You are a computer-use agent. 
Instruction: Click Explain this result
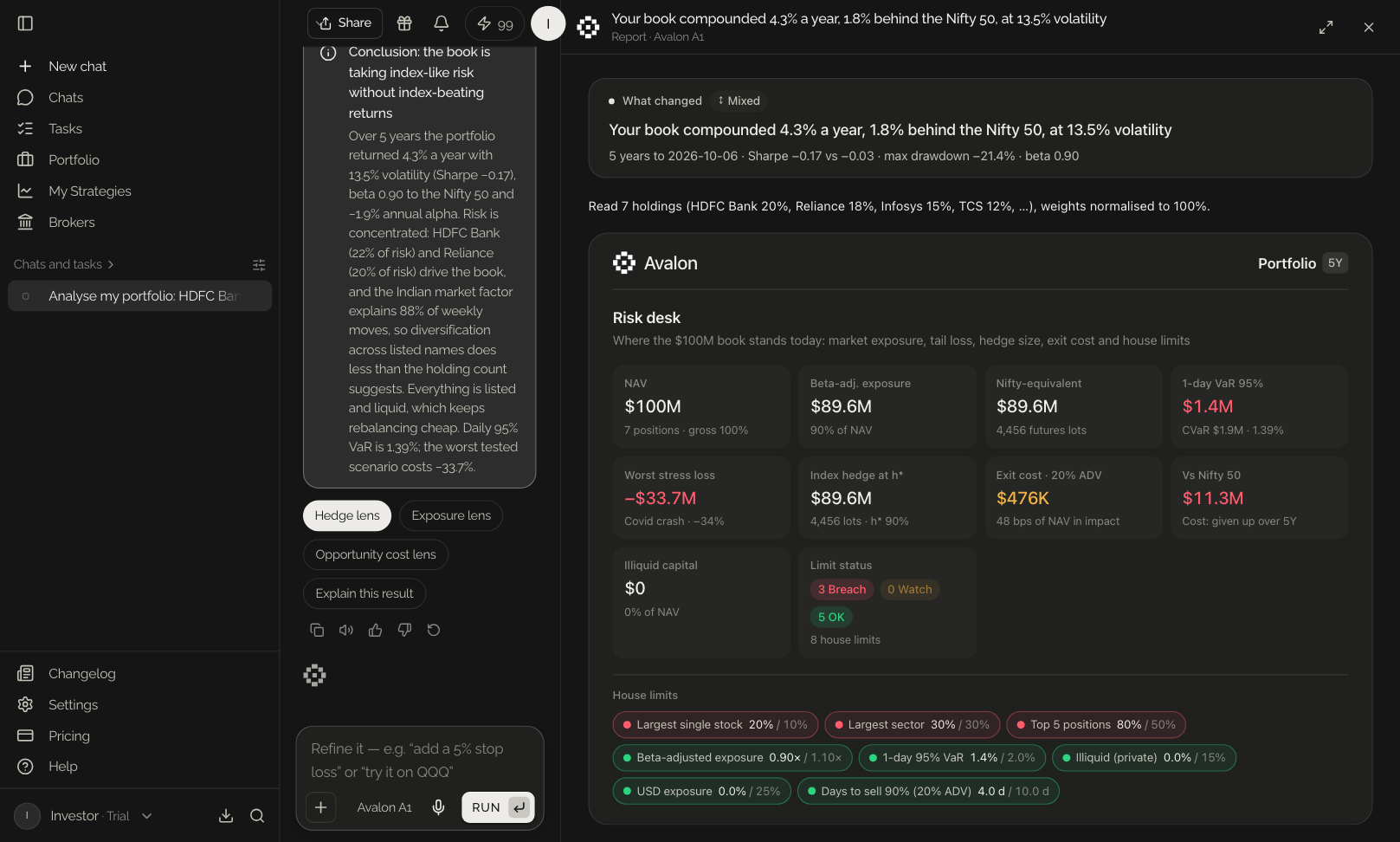tap(365, 594)
